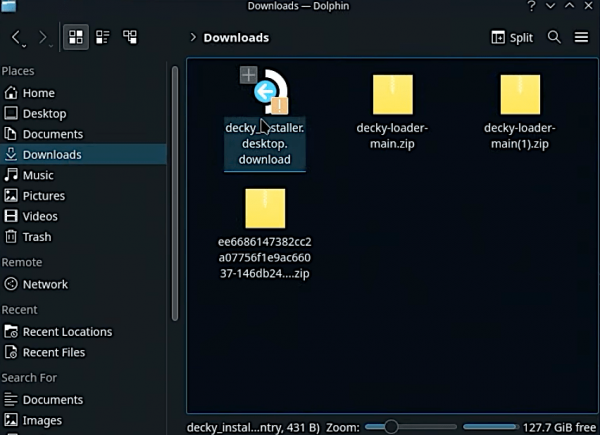Screen dimensions: 600x435
Task: Click the Pictures sidebar icon
Action: pos(11,195)
